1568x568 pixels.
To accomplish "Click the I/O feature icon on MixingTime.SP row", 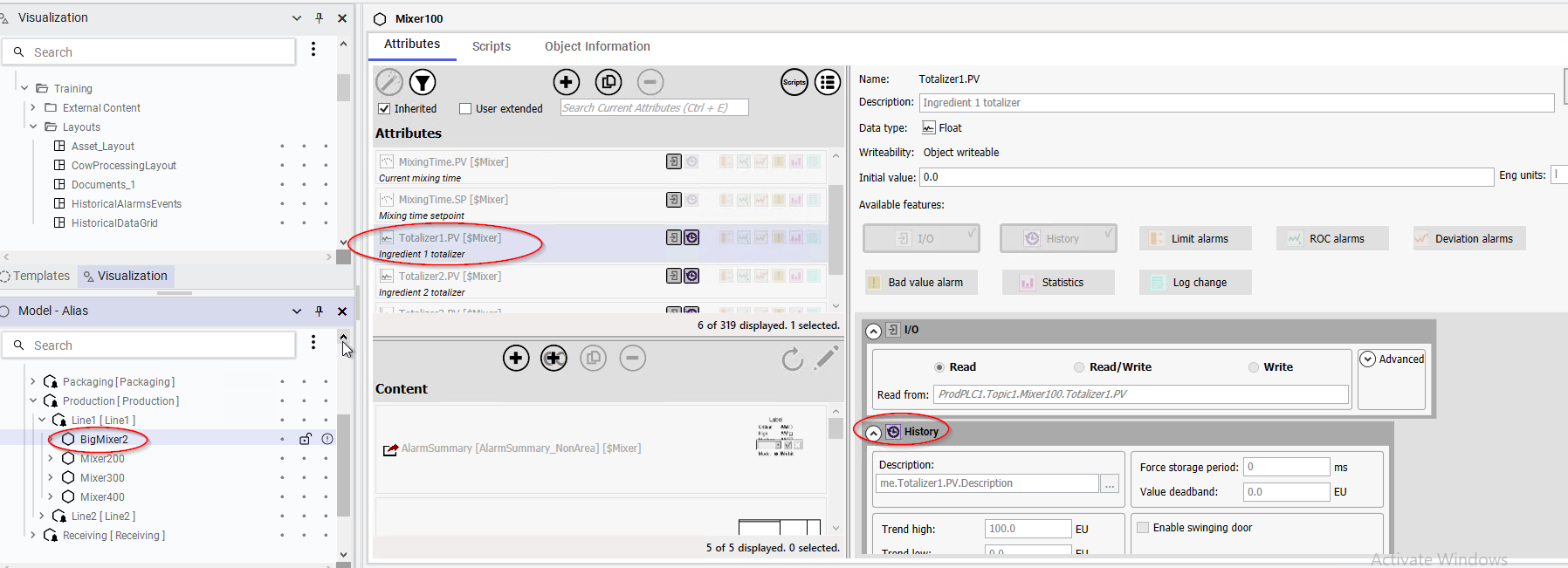I will (x=674, y=200).
